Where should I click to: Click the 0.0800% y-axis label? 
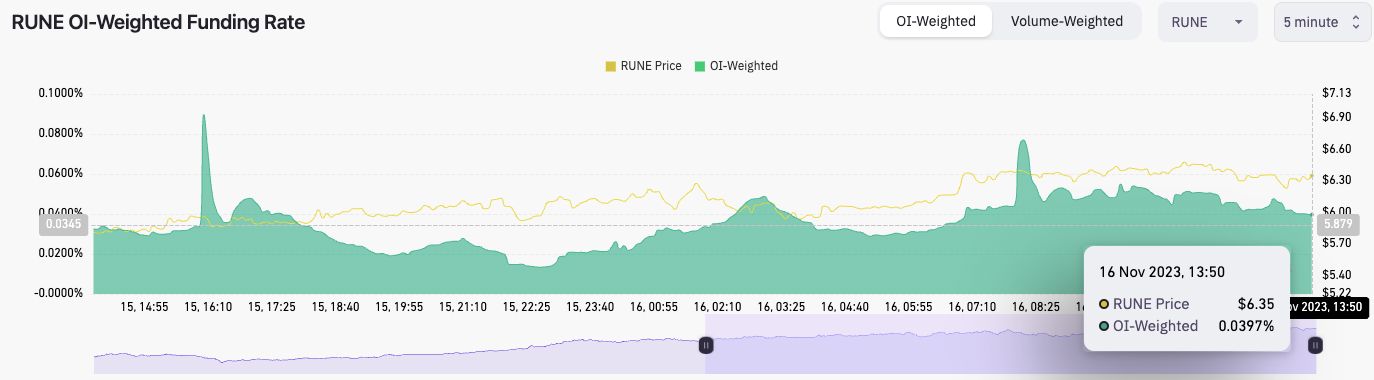61,133
